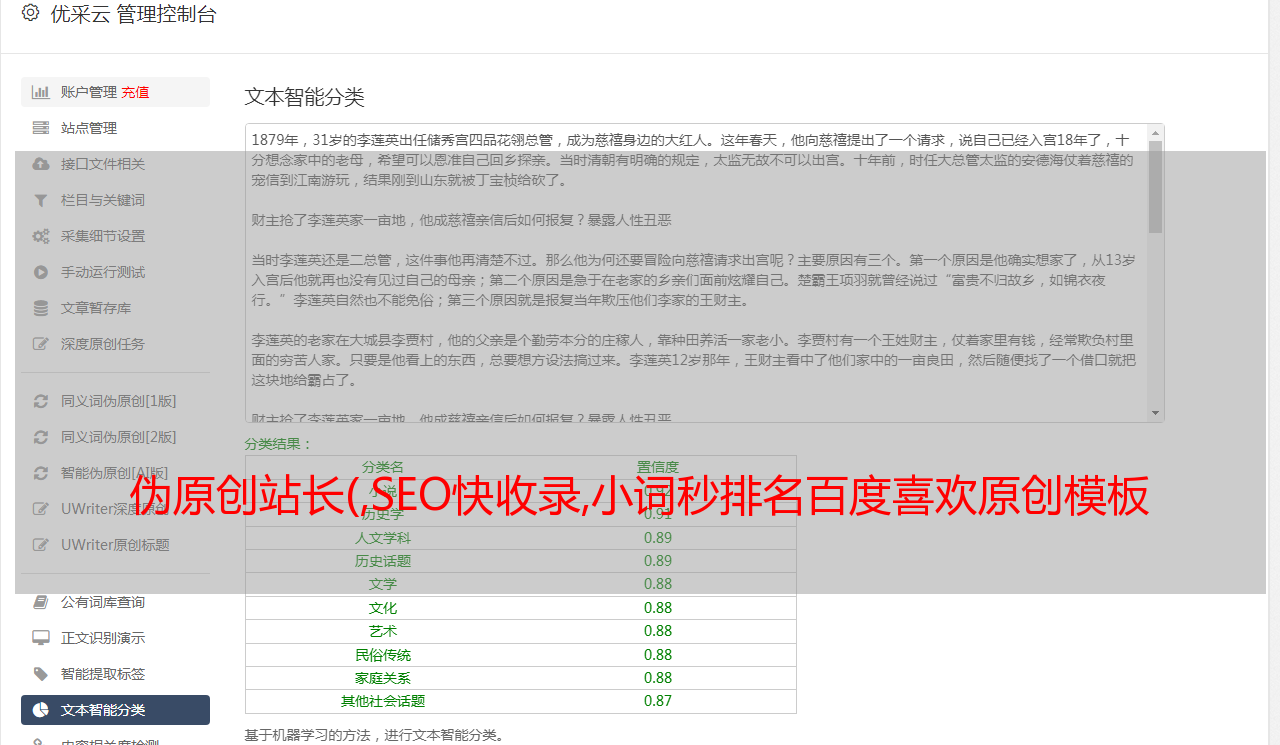Click the funnel icon for 栏目与关键词

click(41, 200)
